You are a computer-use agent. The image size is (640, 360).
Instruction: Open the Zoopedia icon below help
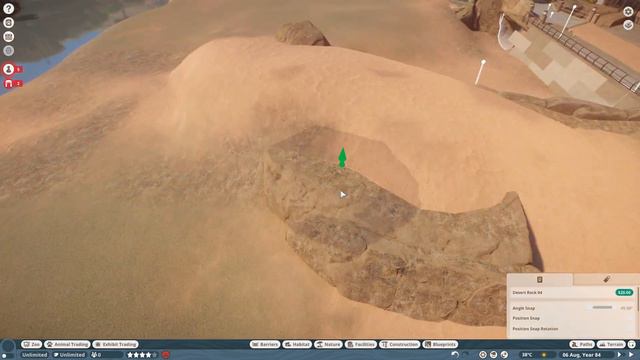click(x=8, y=23)
